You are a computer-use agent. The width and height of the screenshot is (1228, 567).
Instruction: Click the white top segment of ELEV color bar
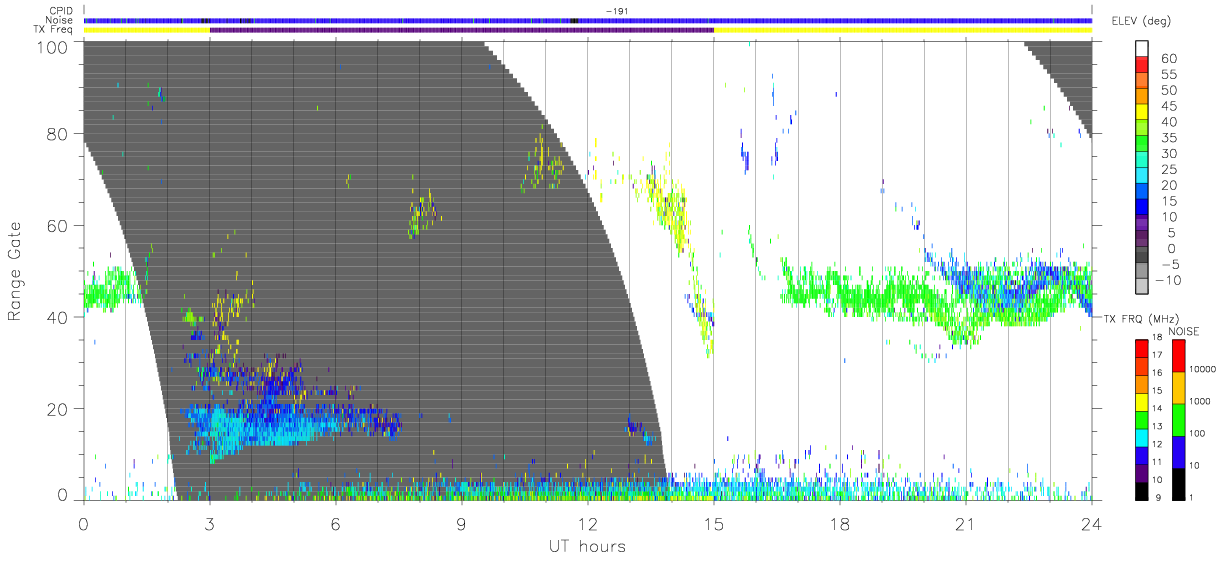click(x=1142, y=50)
